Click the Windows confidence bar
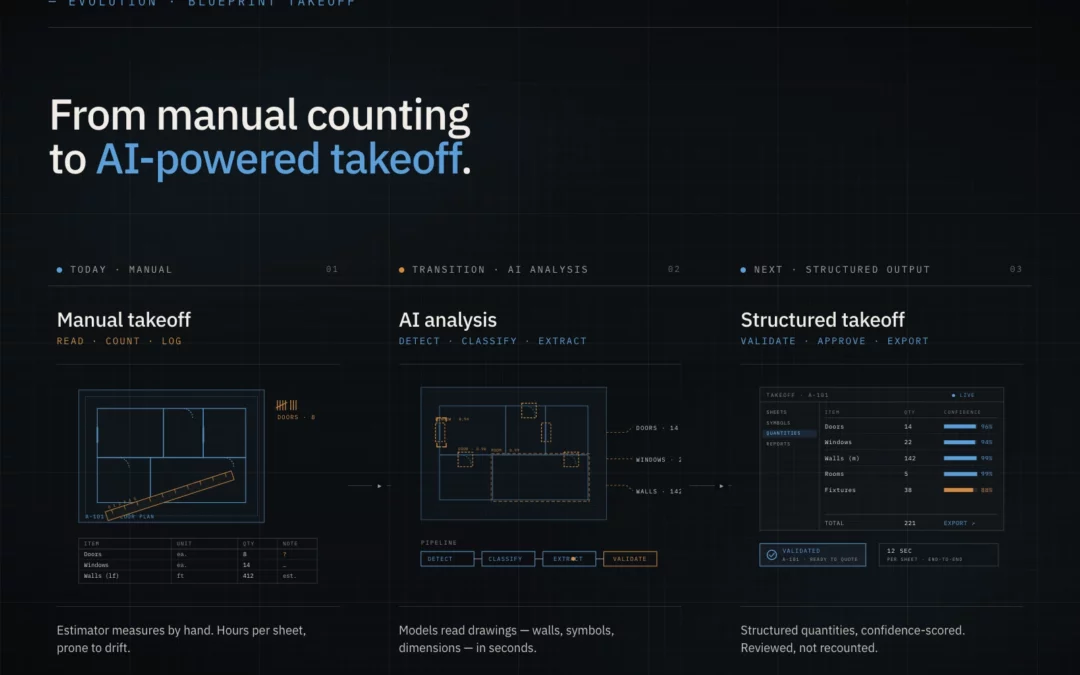 pos(959,442)
